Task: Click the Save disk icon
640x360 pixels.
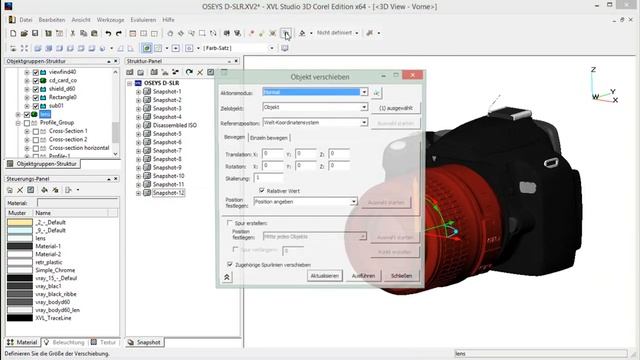Action: (35, 33)
